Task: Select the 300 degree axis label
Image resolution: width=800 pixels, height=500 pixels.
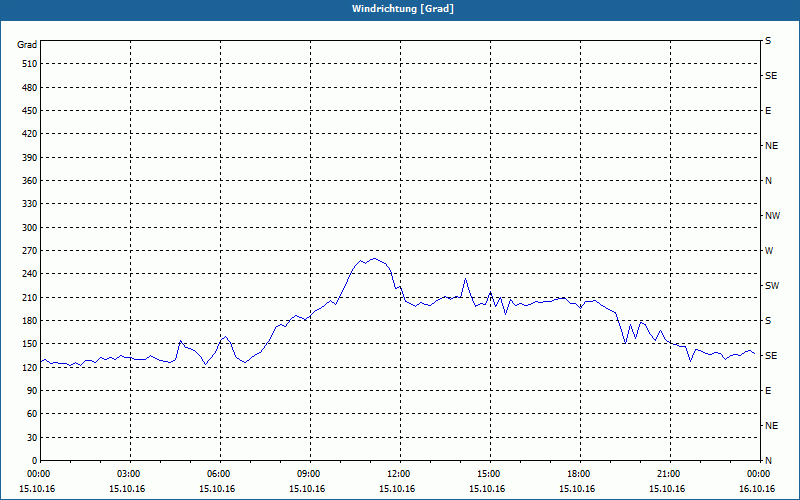Action: point(29,228)
